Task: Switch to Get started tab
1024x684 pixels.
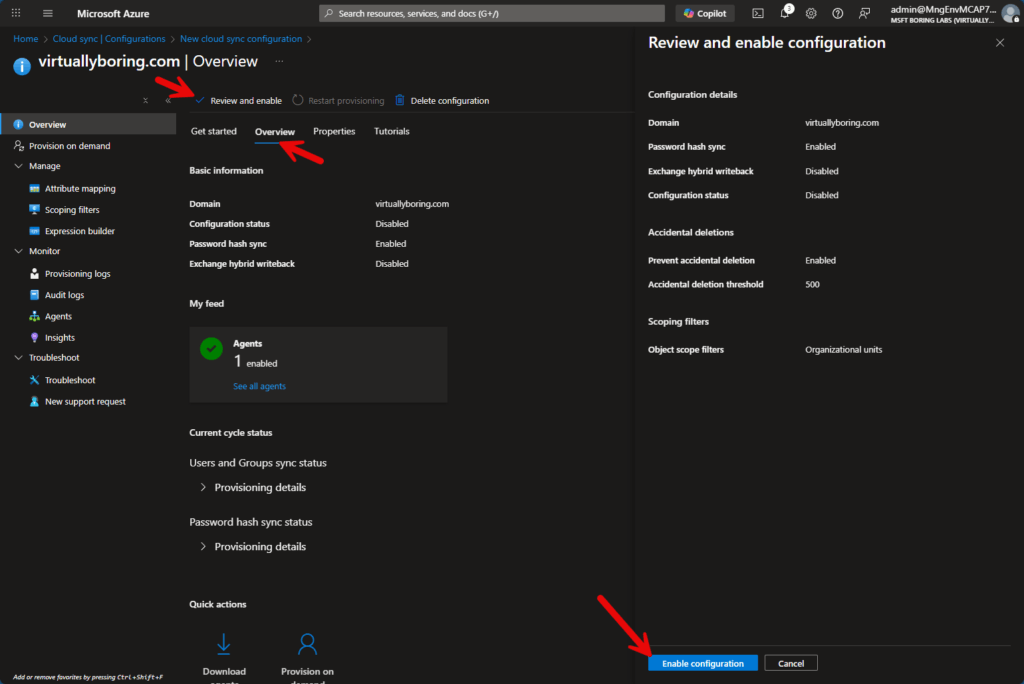Action: [214, 131]
